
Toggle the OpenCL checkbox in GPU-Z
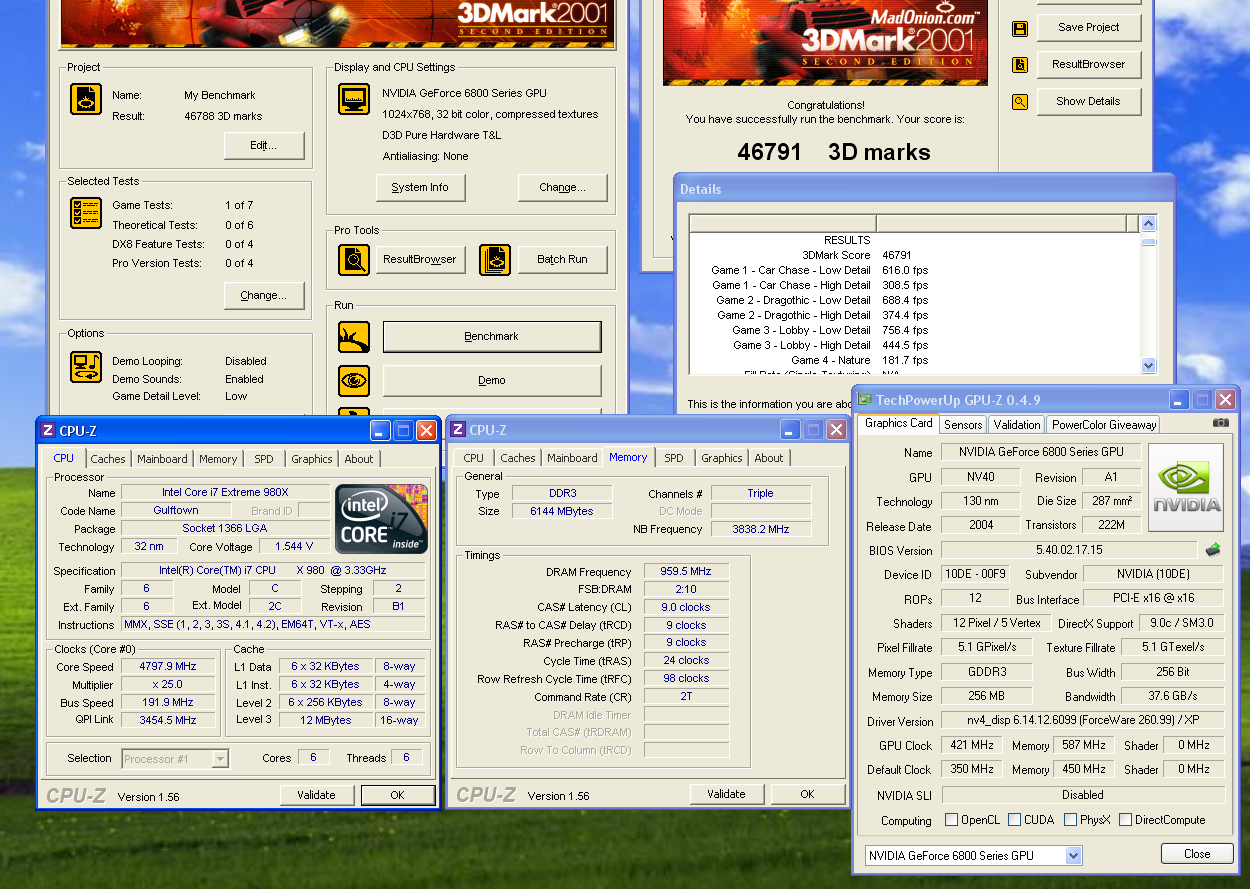pos(952,820)
